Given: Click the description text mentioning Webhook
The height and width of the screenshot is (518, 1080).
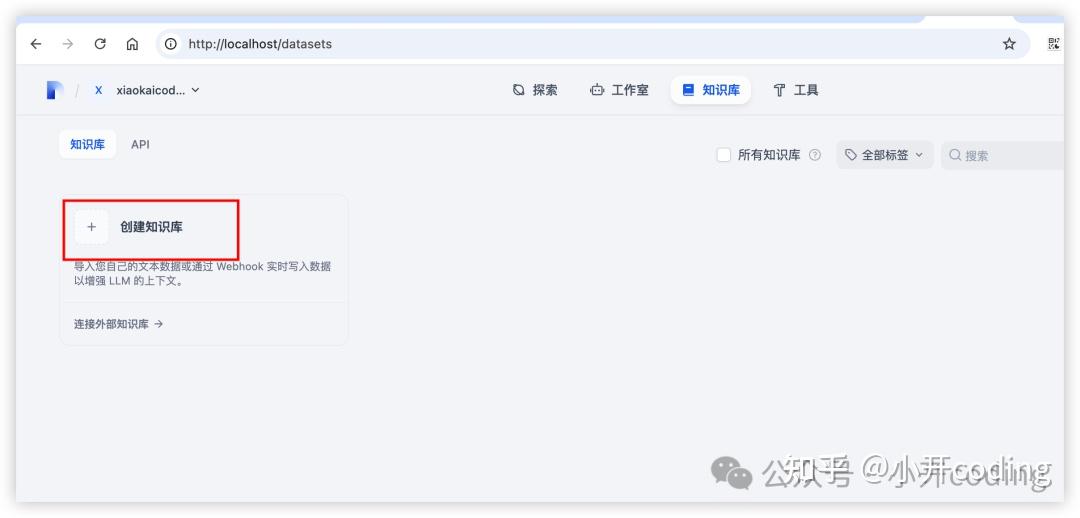Looking at the screenshot, I should coord(202,274).
